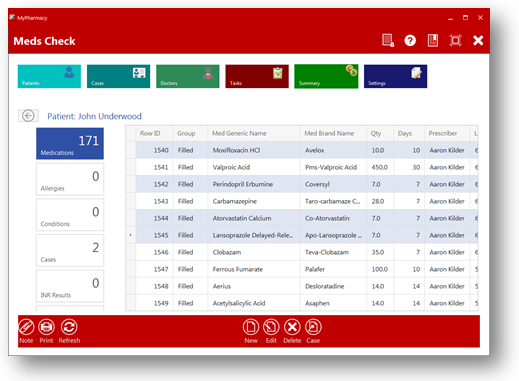Select the Acetylsalicylic Acid cell
The image size is (519, 381).
pos(254,303)
